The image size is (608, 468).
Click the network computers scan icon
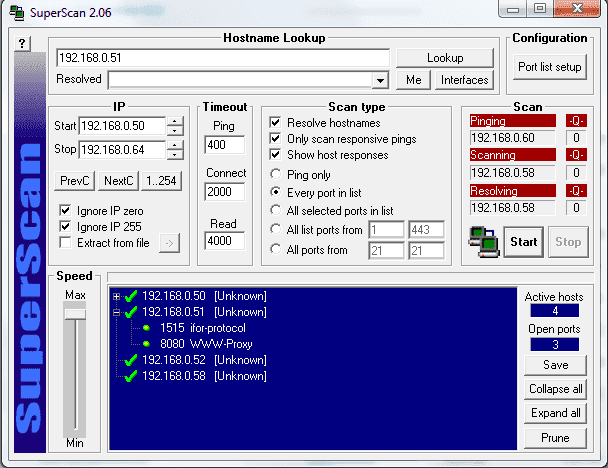[485, 241]
